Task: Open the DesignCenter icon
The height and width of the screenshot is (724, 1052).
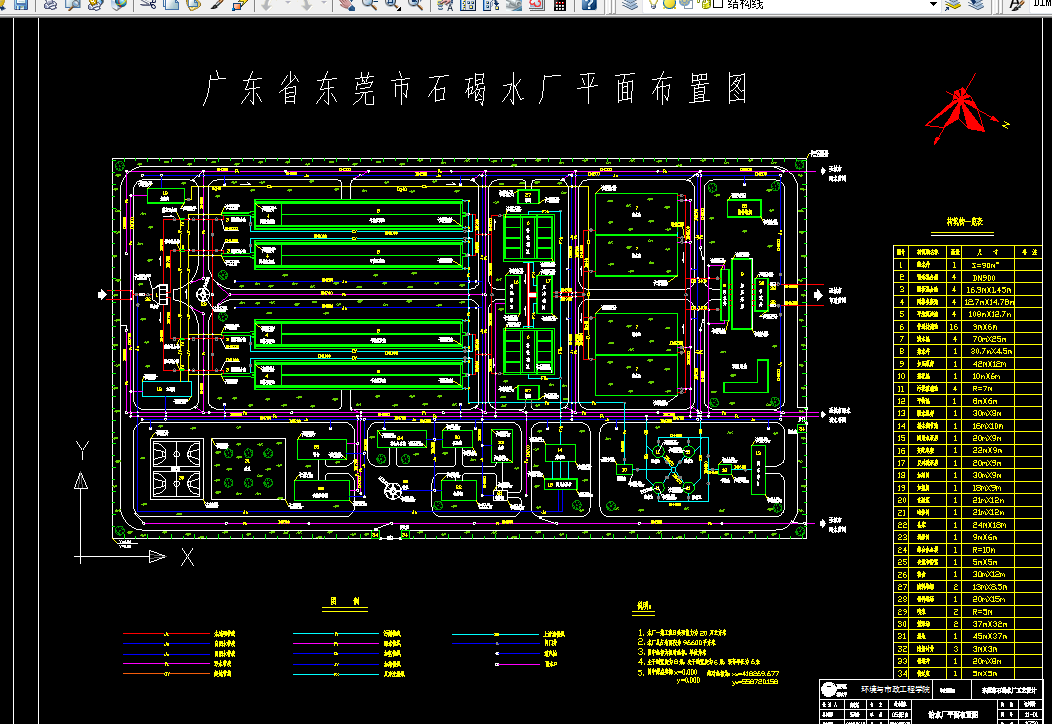Action: 468,4
